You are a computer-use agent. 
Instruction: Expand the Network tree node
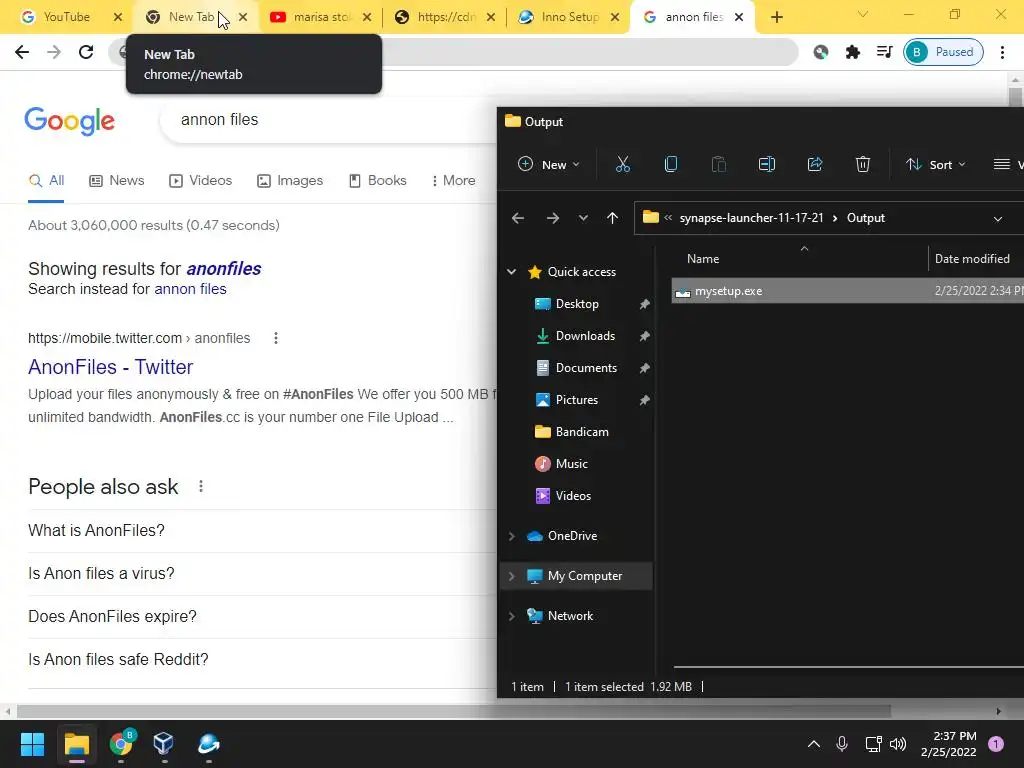click(x=511, y=616)
